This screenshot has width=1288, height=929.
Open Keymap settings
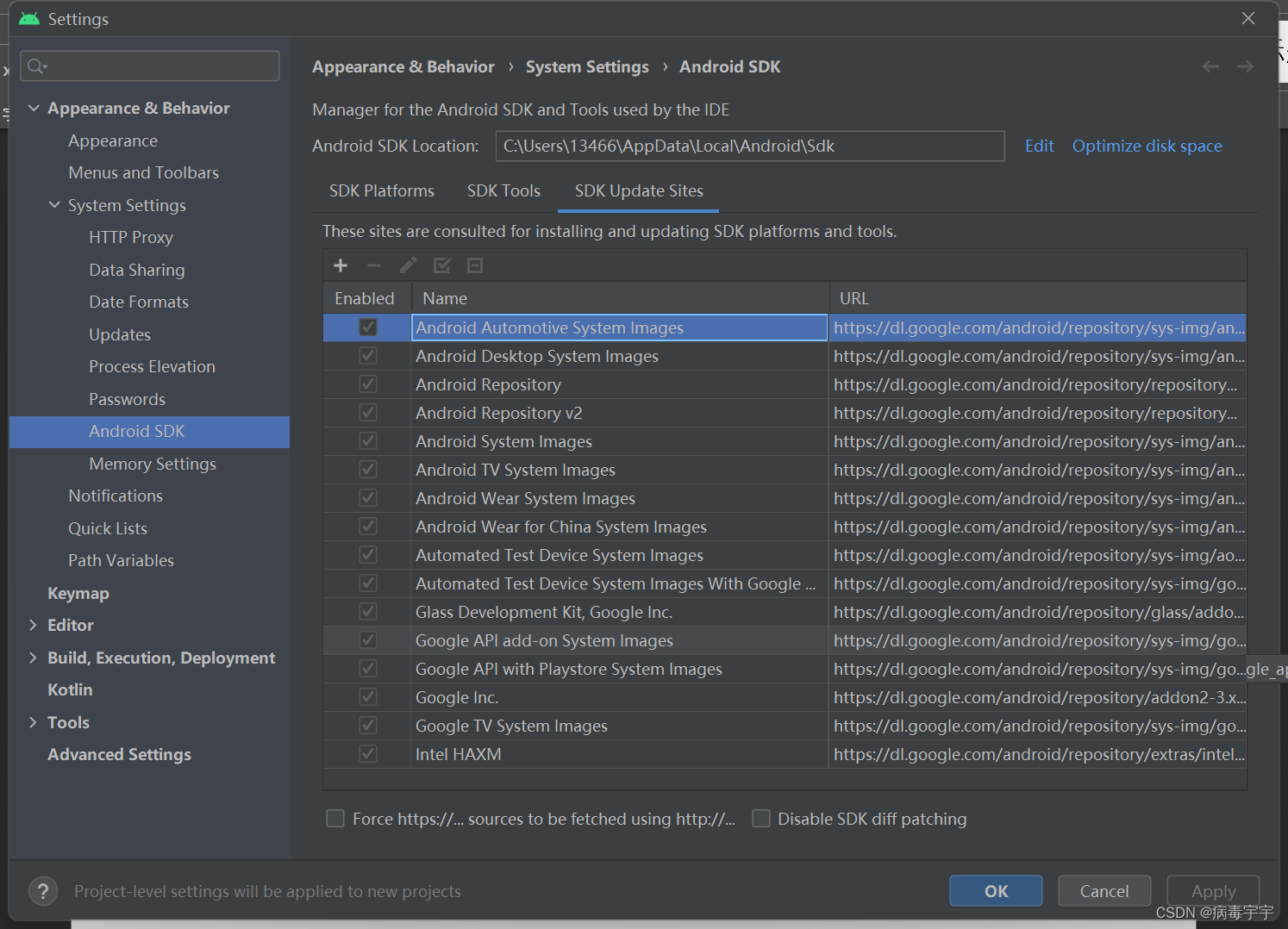[78, 593]
